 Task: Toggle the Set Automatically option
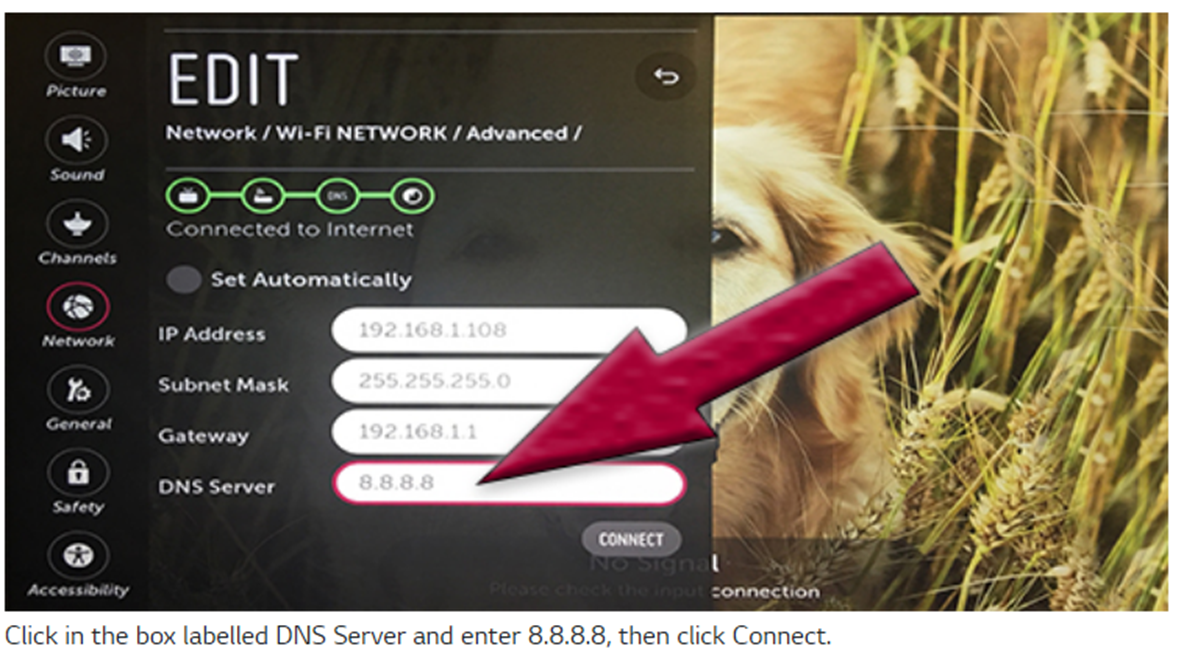click(183, 279)
